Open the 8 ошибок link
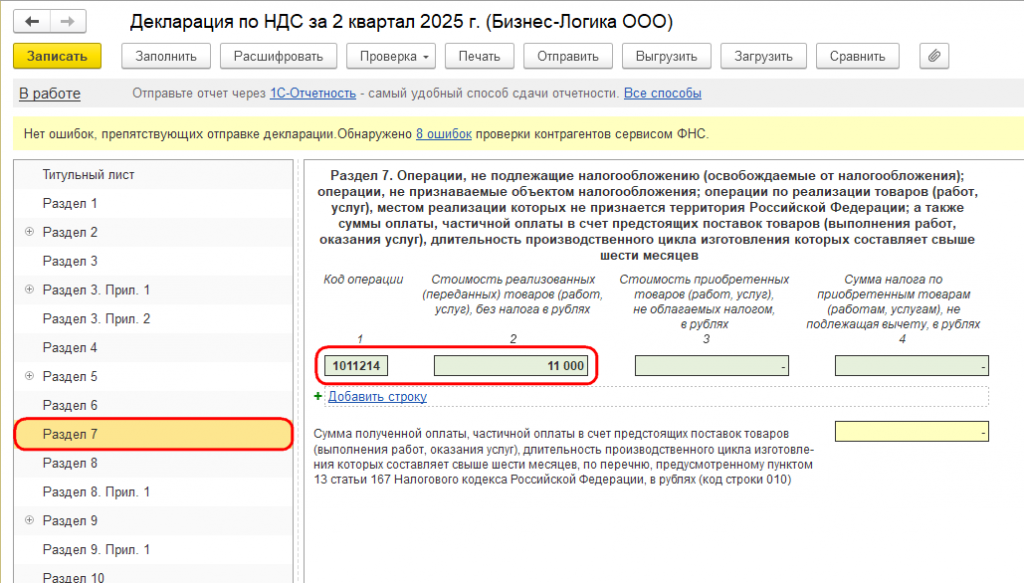The image size is (1024, 583). pos(443,134)
